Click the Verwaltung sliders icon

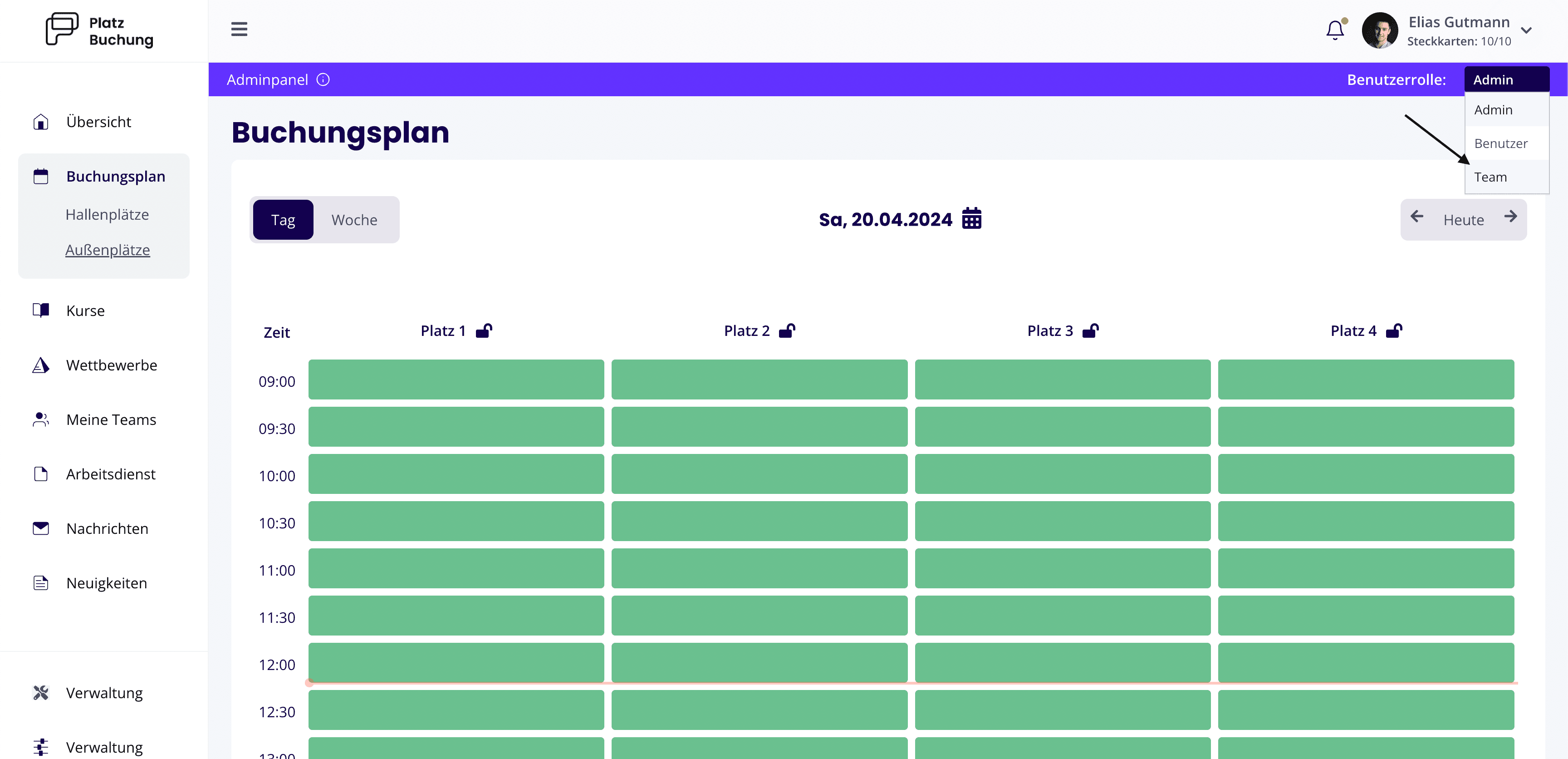tap(41, 747)
